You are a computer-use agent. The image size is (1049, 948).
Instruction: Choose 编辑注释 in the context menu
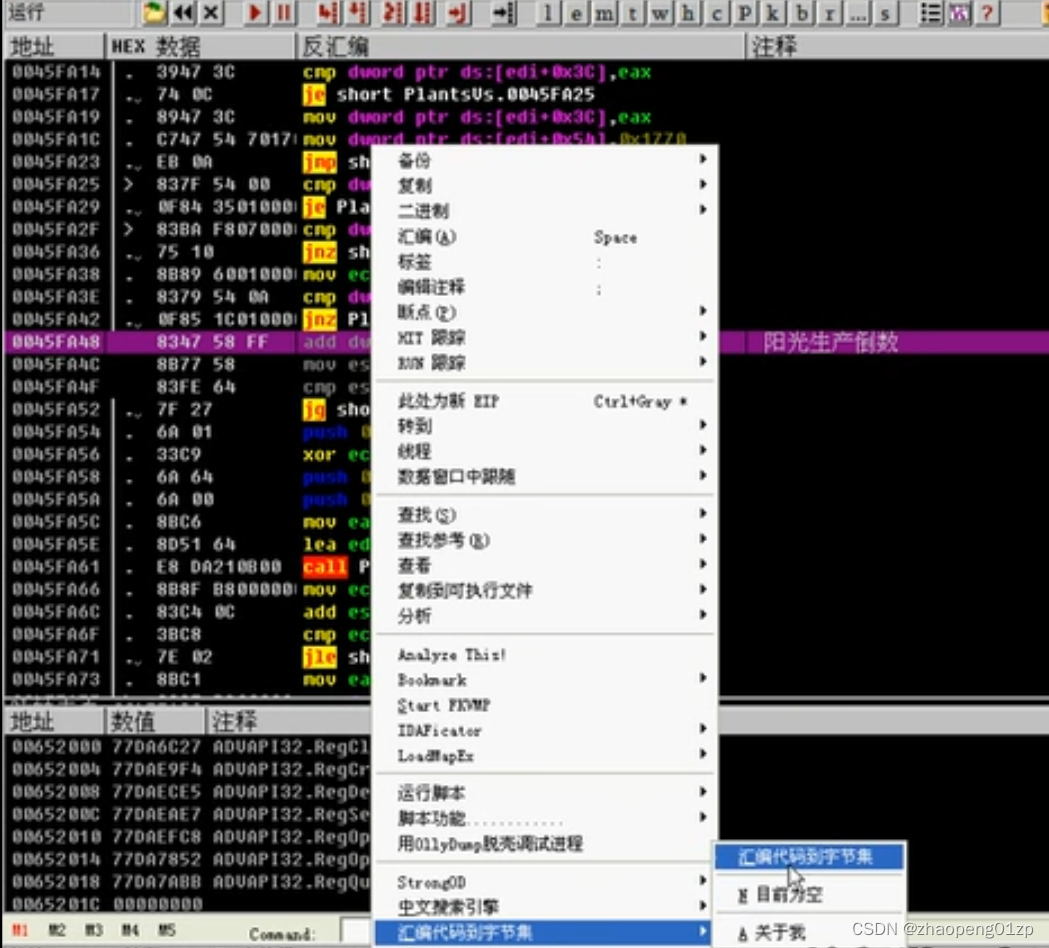coord(545,287)
